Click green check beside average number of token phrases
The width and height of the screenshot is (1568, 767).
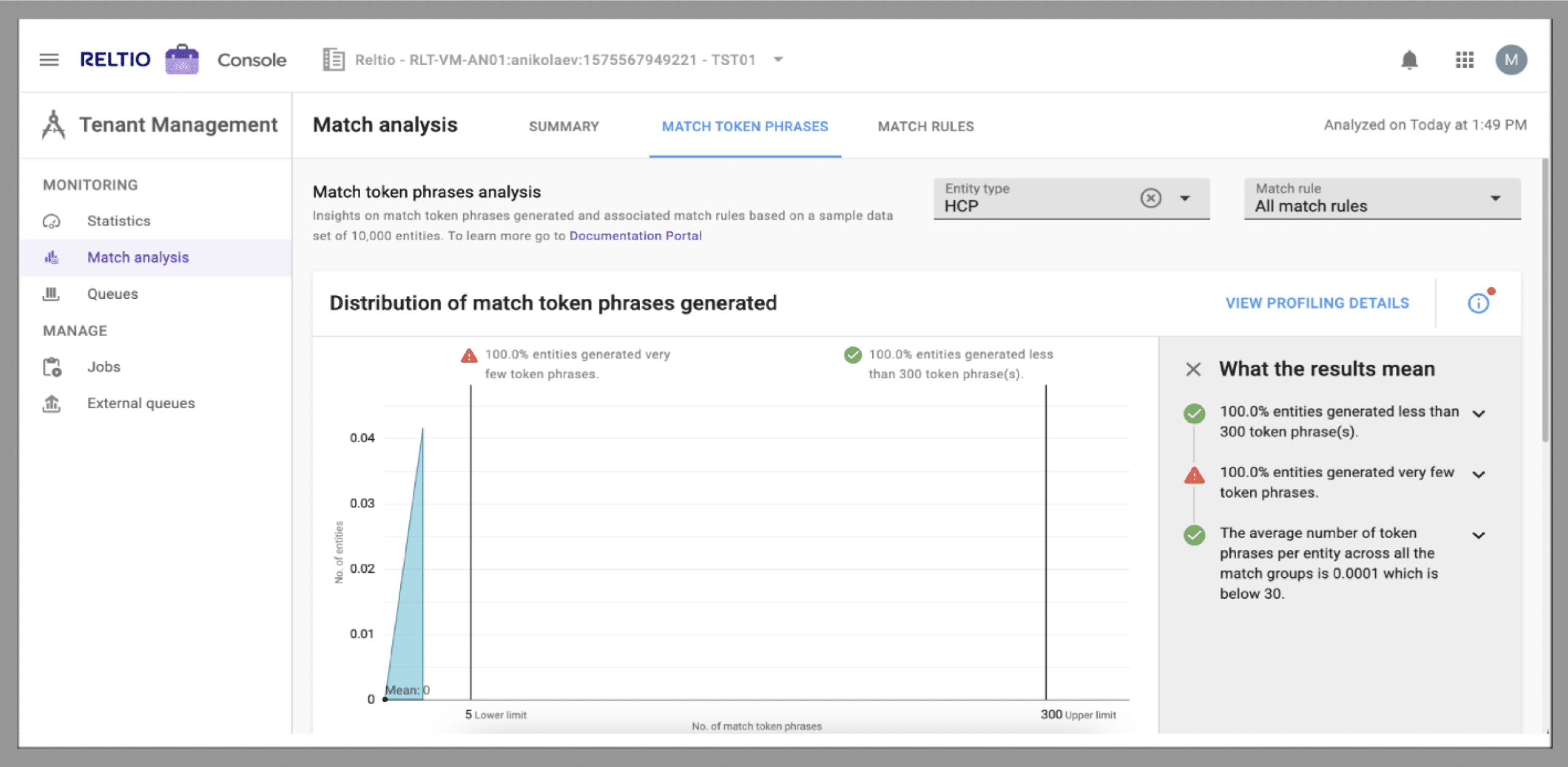[1194, 535]
